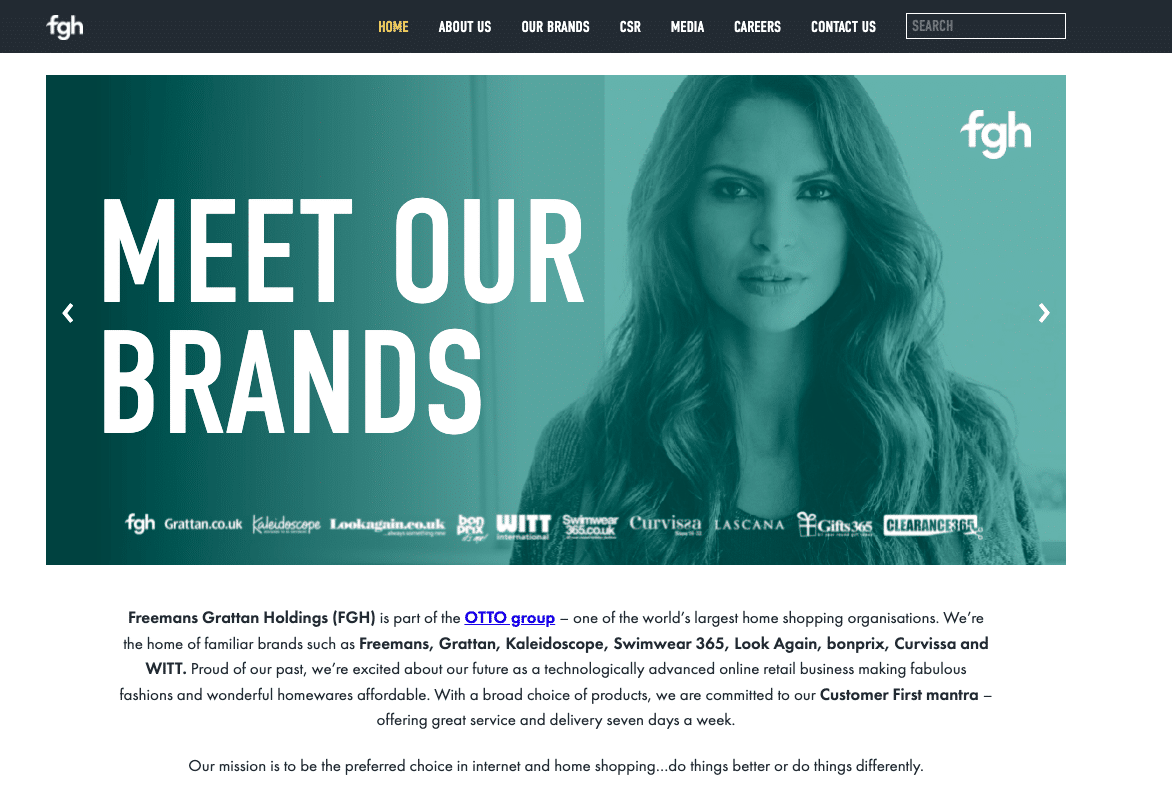The image size is (1172, 800).
Task: Click the Lookagain.co.uk brand logo
Action: pyautogui.click(x=388, y=525)
